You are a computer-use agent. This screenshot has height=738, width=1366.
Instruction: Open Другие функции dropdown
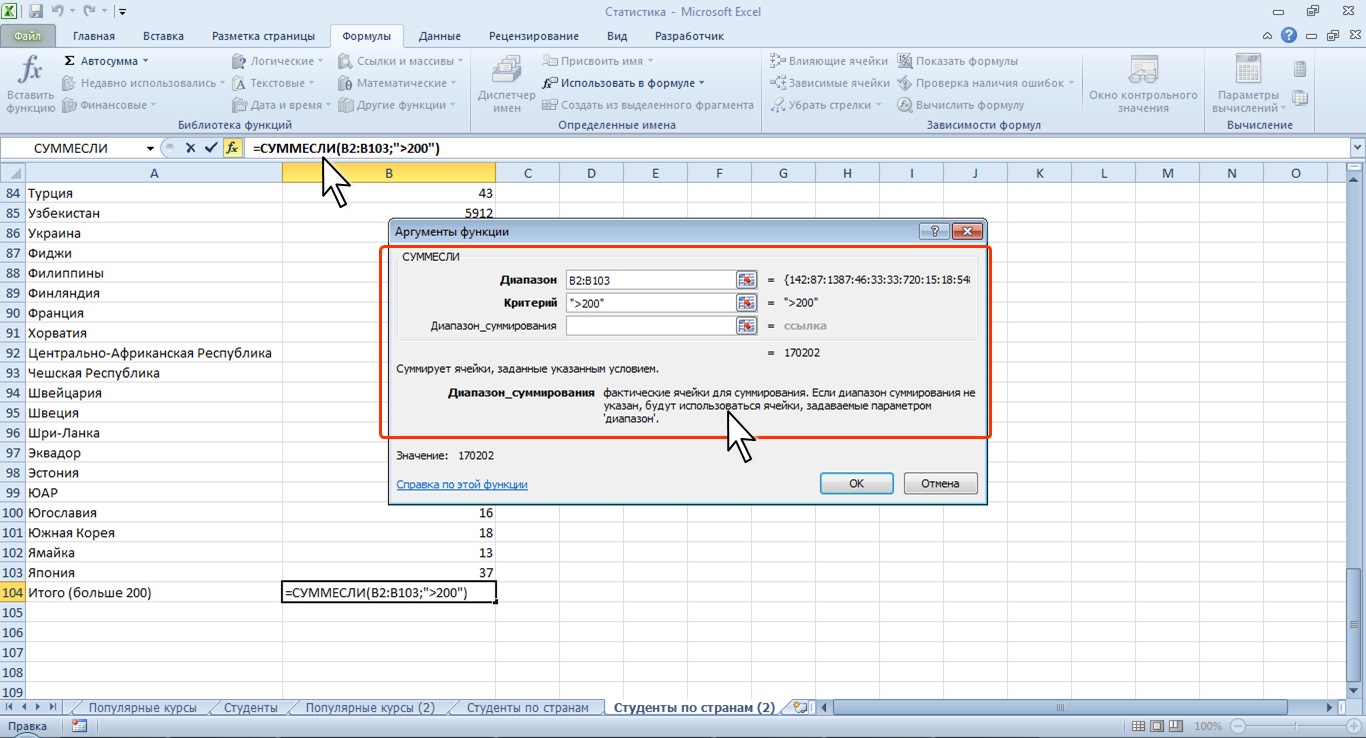pos(397,105)
